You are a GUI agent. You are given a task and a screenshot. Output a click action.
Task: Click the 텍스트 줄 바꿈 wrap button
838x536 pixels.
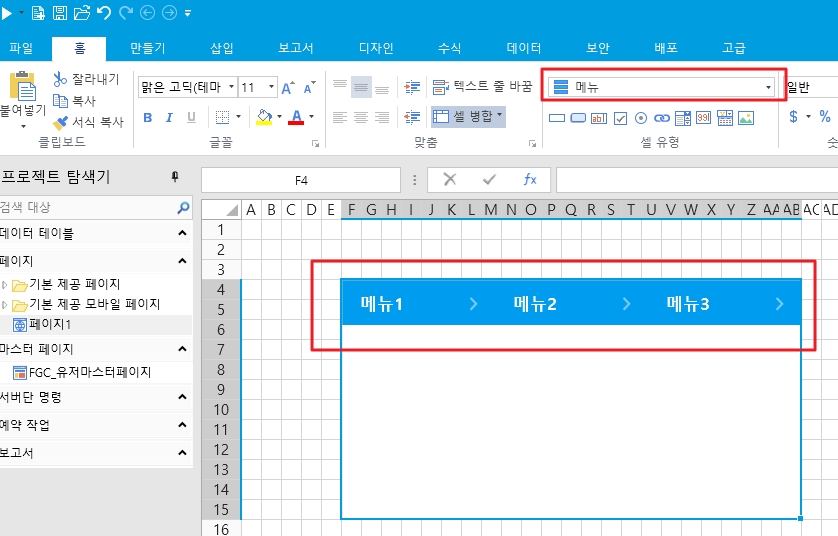click(x=482, y=87)
